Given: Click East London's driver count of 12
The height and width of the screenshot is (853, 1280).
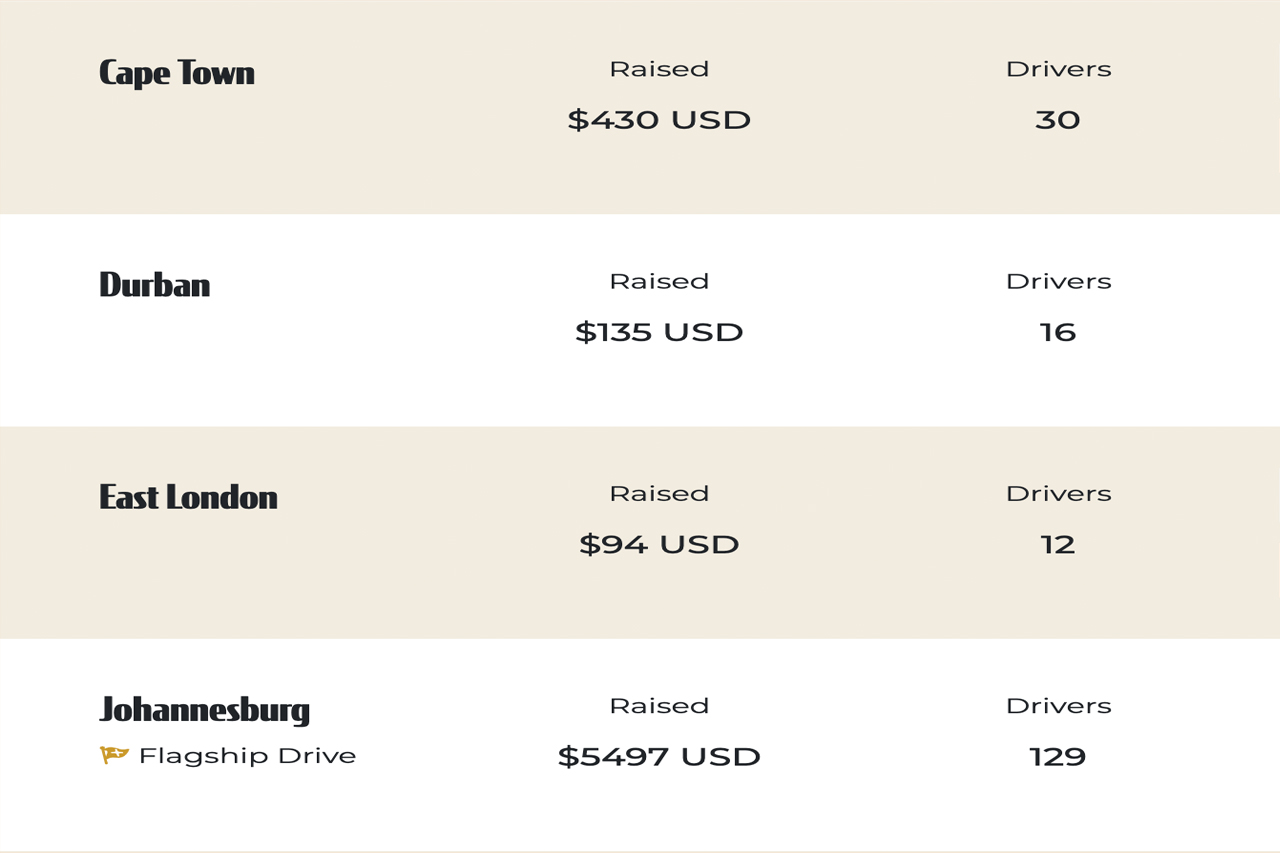Looking at the screenshot, I should [x=1058, y=545].
